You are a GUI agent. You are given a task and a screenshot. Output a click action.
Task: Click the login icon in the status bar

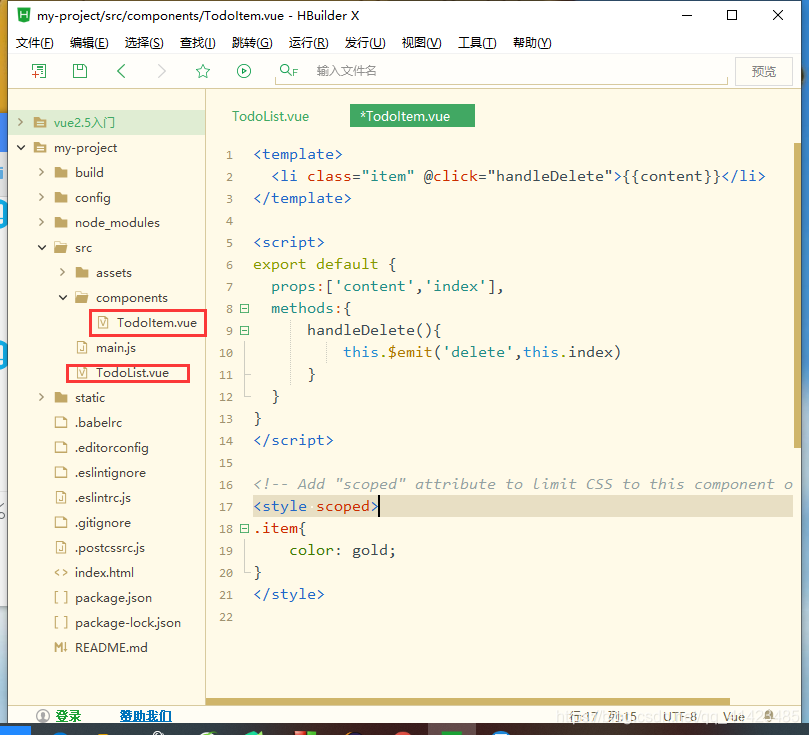point(42,715)
